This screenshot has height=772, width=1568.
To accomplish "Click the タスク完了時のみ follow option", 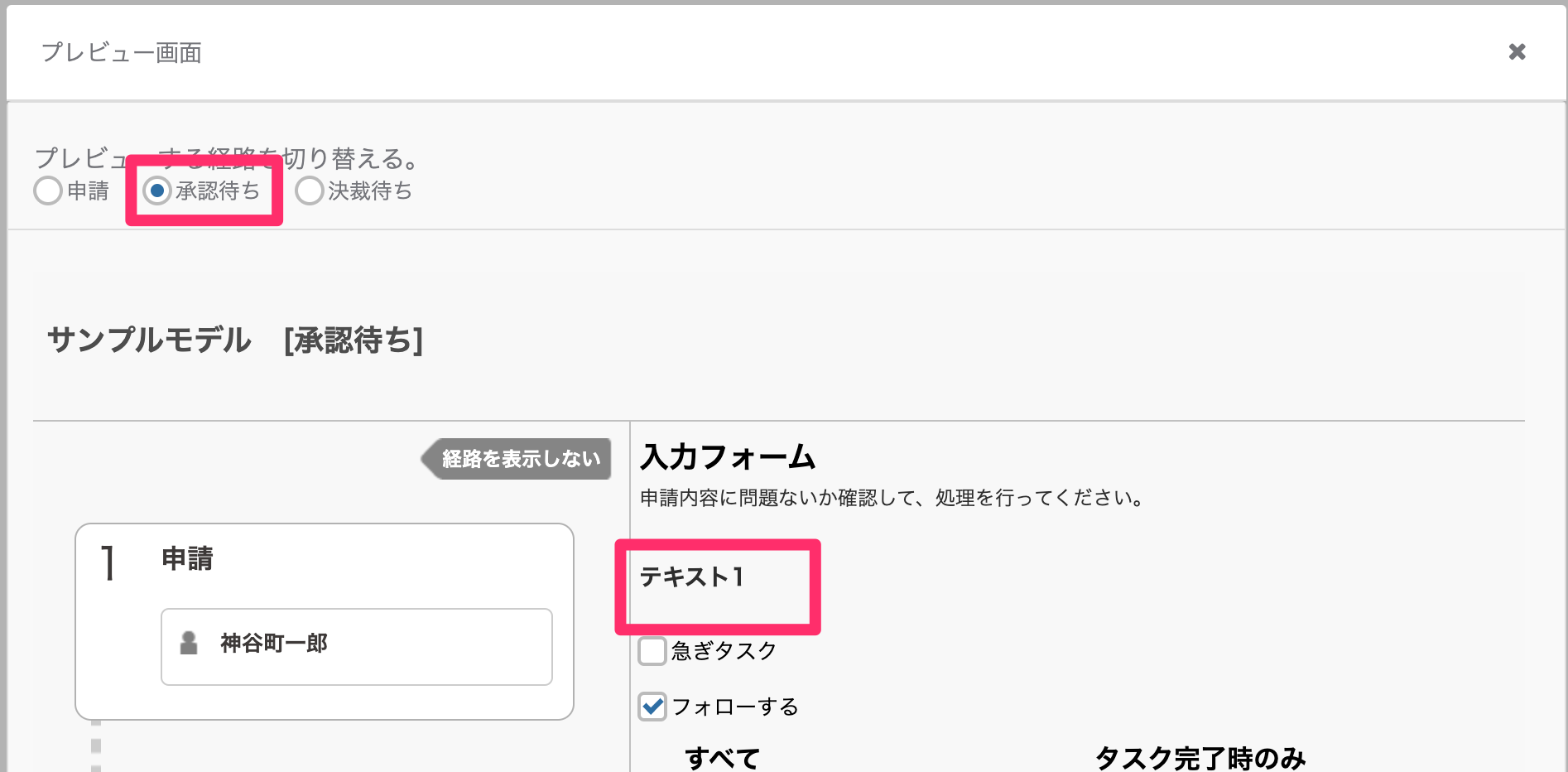I will pos(1200,758).
